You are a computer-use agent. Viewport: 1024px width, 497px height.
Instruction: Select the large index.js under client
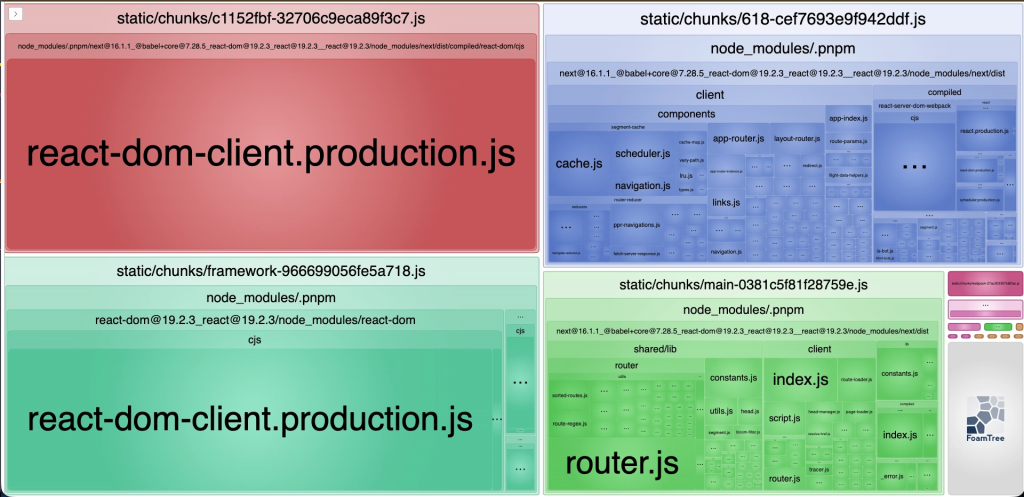click(x=800, y=379)
